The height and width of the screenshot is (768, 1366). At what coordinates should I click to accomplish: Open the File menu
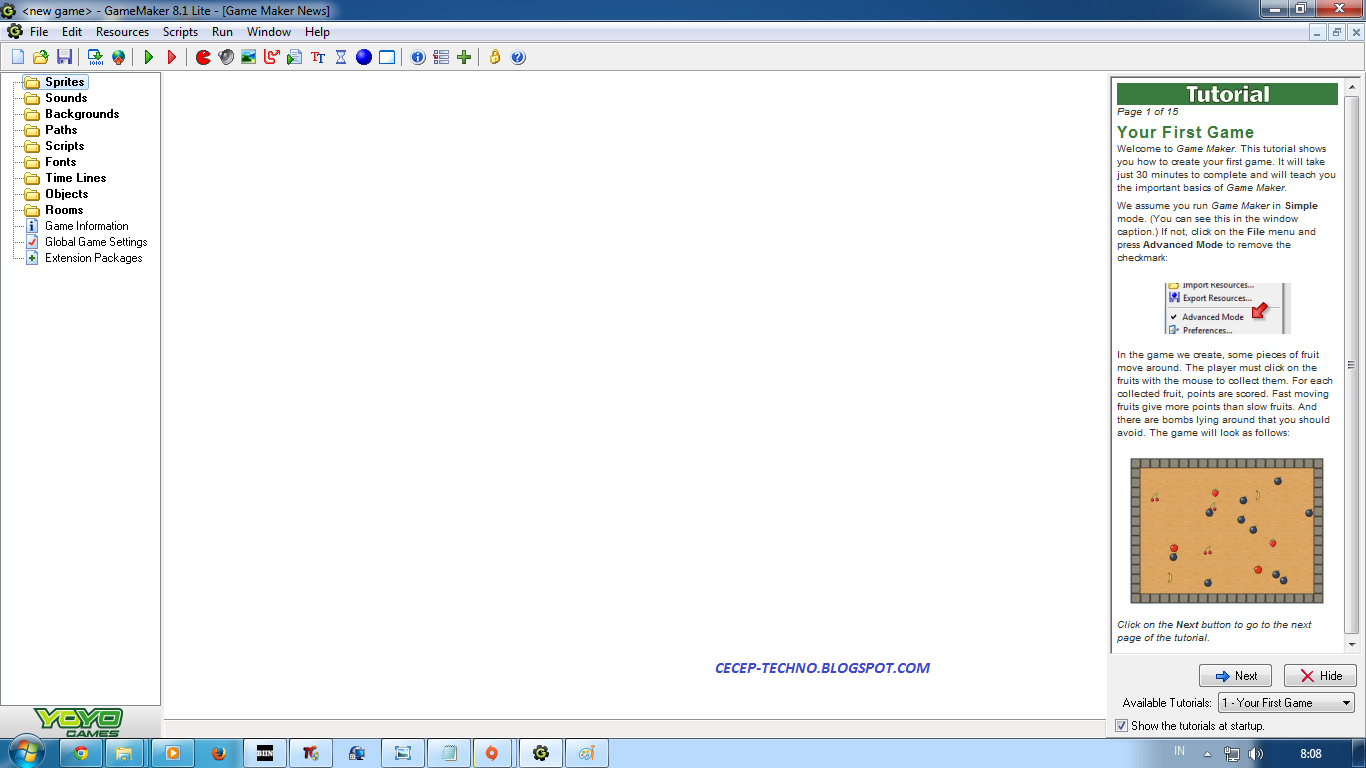(x=39, y=32)
